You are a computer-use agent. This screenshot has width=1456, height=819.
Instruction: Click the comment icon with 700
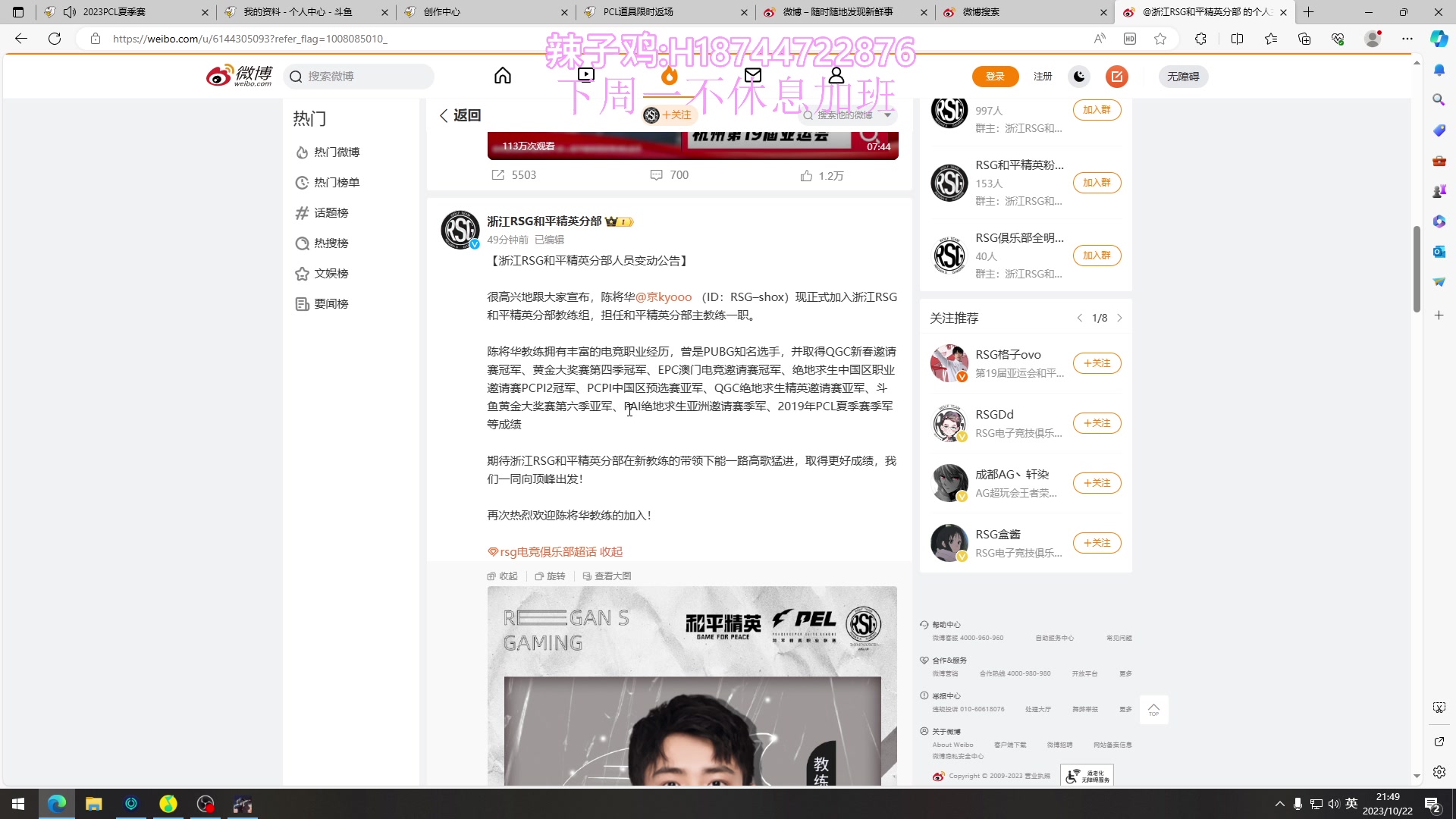point(656,175)
